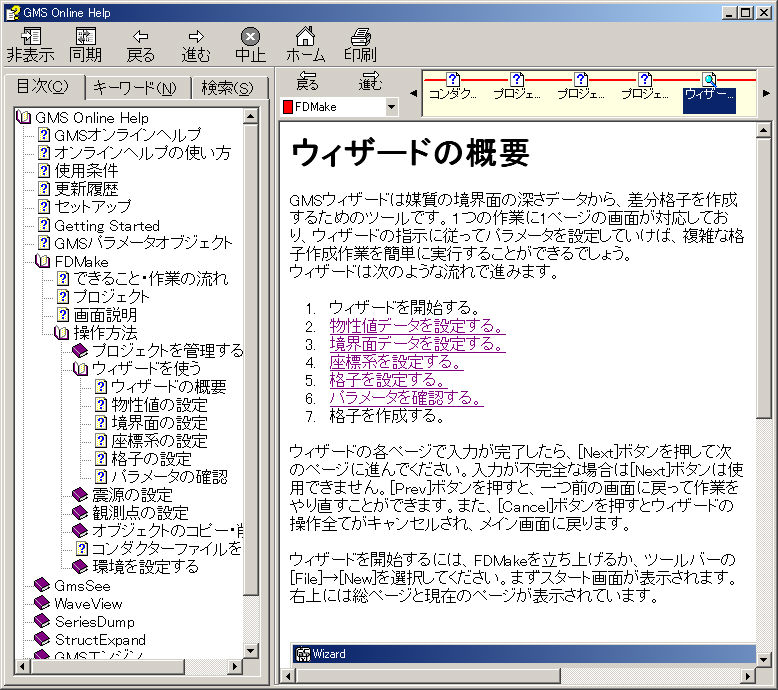This screenshot has height=690, width=778.
Task: Click the content pane vertical scrollbar thumb
Action: coord(764,279)
